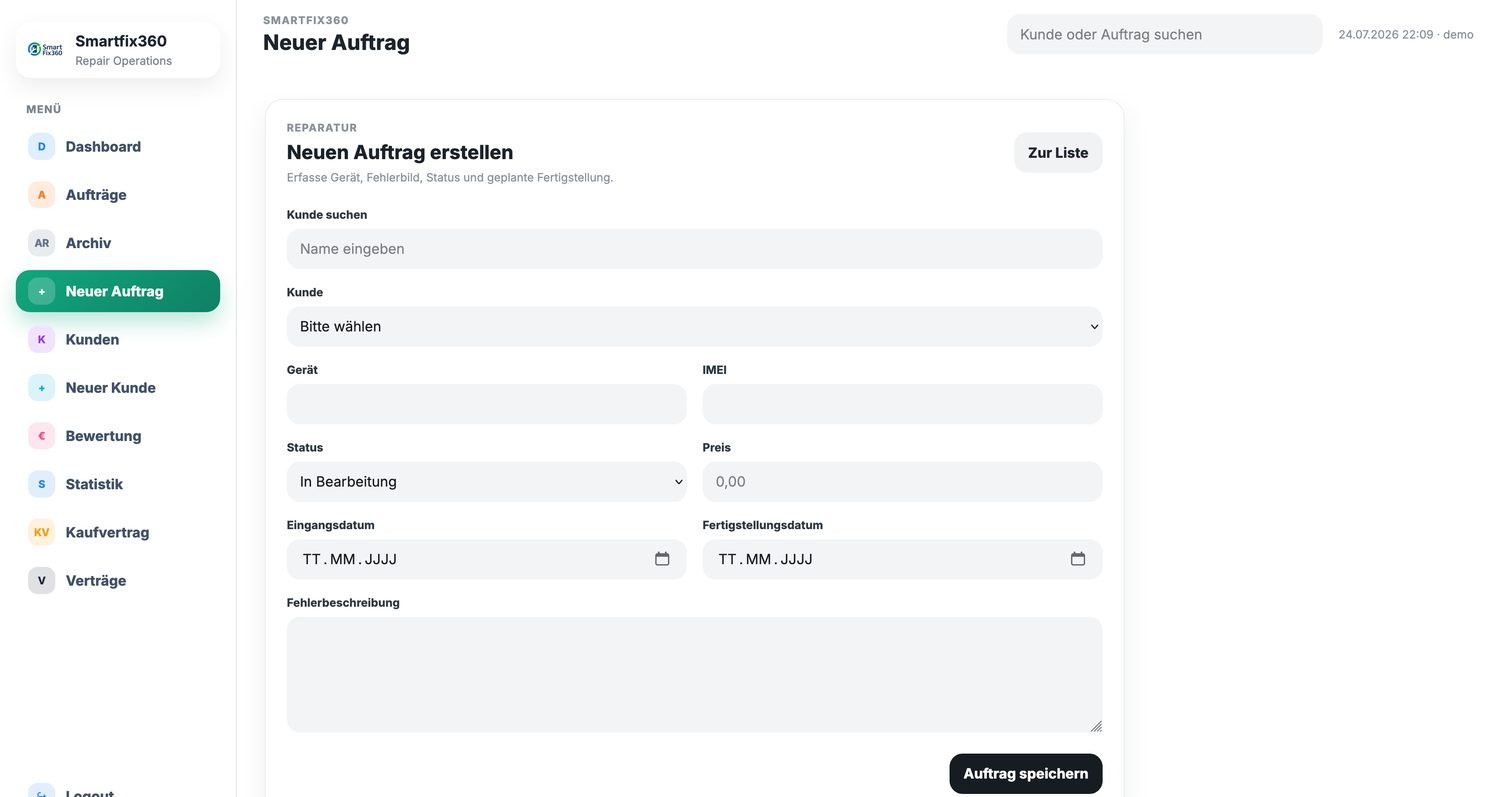Click the Eingangsdatum date field
The height and width of the screenshot is (797, 1500).
pos(486,559)
